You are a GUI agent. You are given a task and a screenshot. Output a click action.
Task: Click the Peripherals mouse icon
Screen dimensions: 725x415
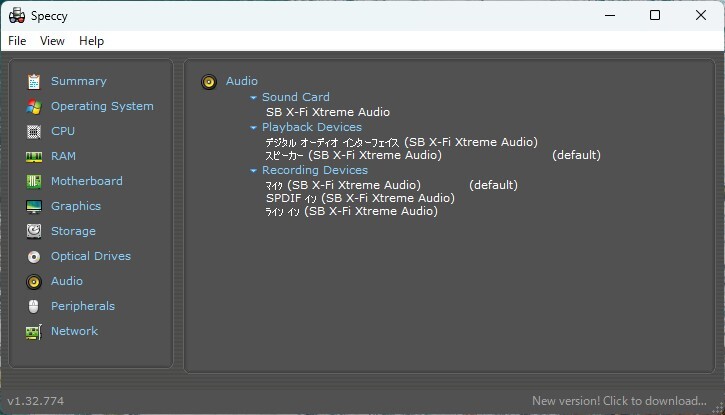point(34,306)
